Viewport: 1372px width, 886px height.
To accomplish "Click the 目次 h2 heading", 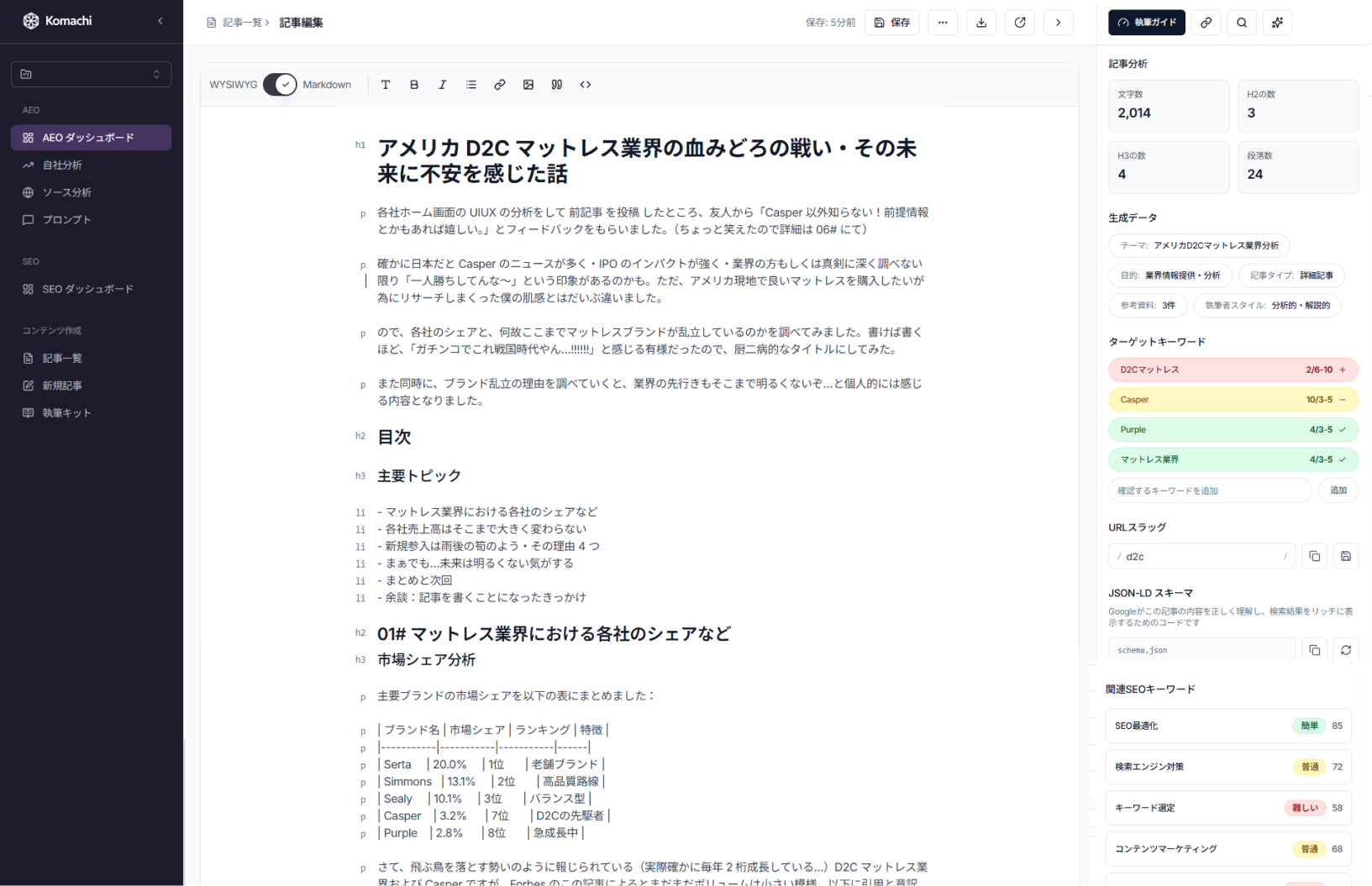I will point(394,437).
